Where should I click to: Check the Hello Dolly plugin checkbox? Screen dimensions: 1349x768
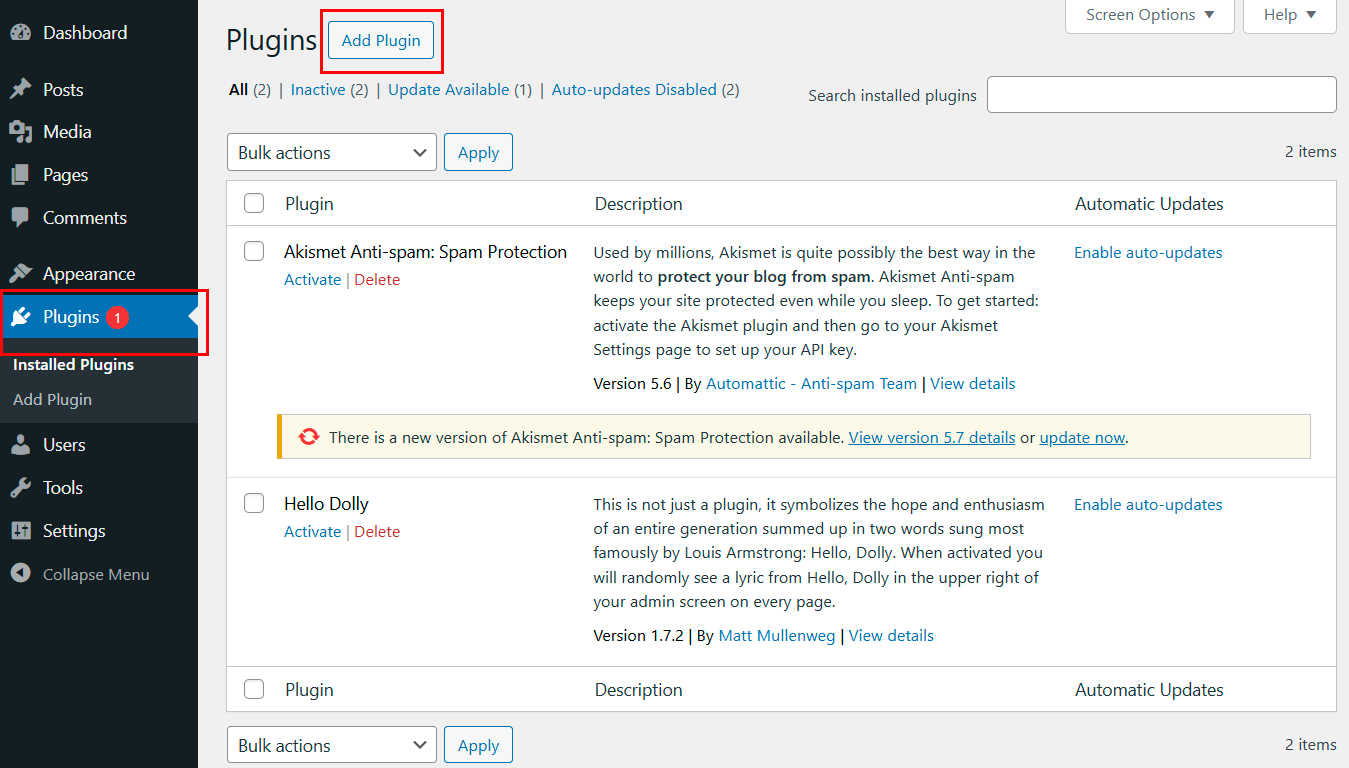(x=254, y=503)
